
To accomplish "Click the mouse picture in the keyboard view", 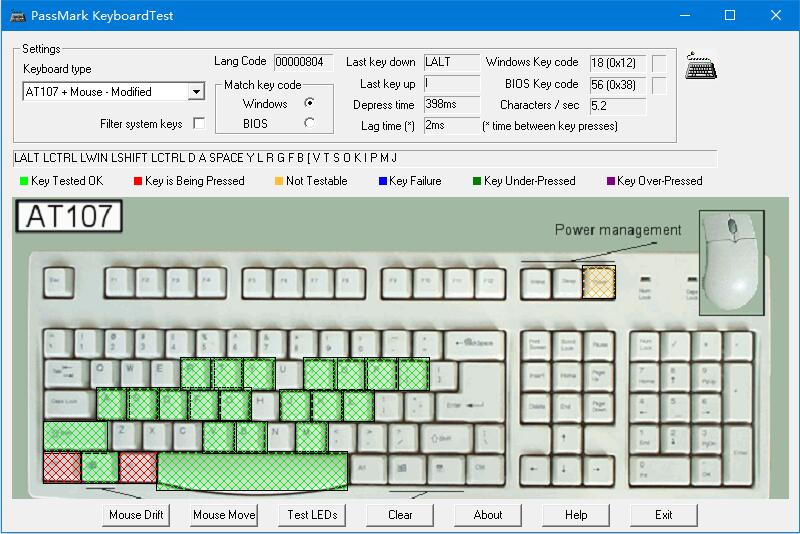I will [x=731, y=263].
